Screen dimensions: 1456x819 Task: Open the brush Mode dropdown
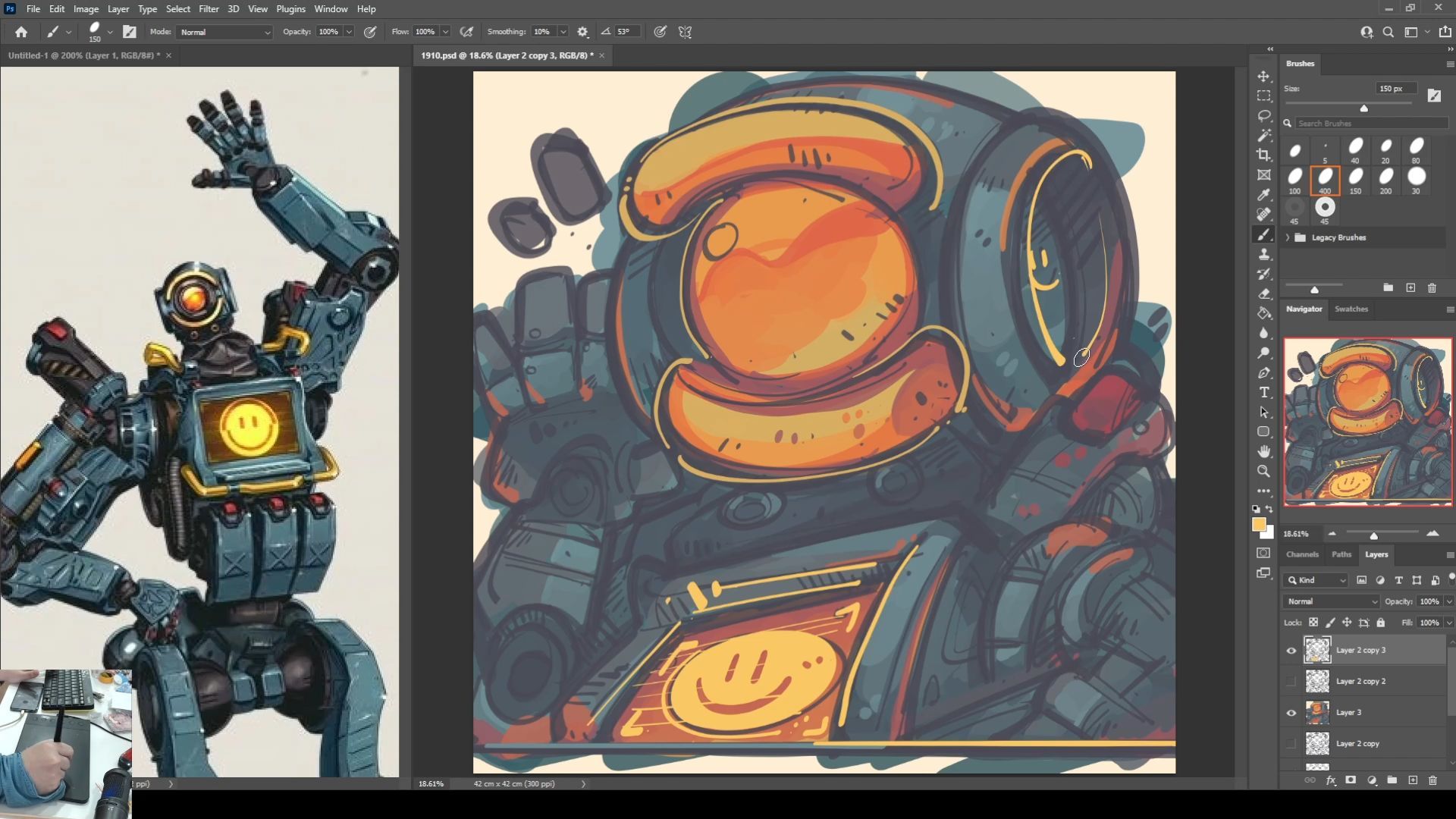click(225, 32)
